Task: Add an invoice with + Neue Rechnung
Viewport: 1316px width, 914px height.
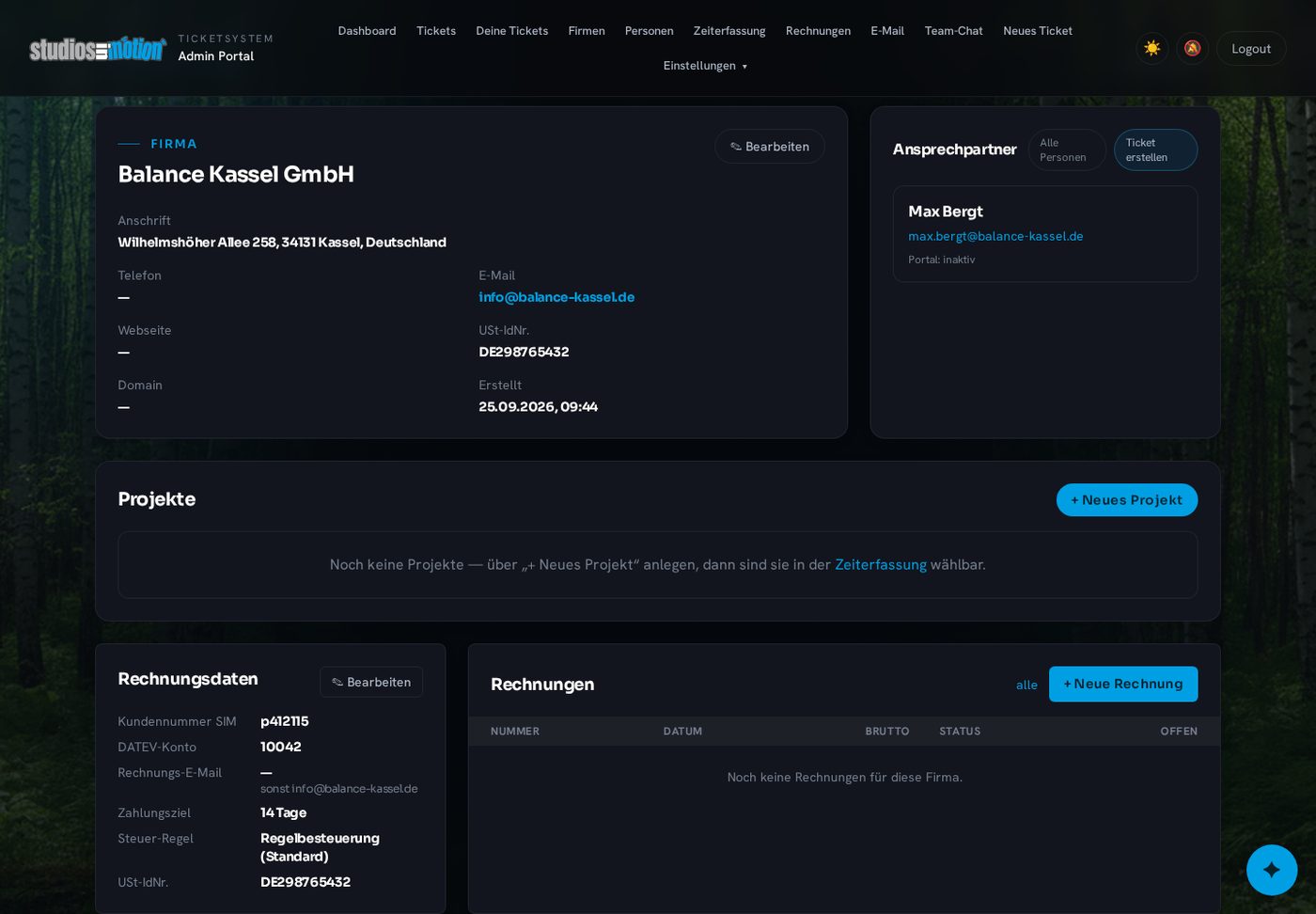Action: (x=1123, y=685)
